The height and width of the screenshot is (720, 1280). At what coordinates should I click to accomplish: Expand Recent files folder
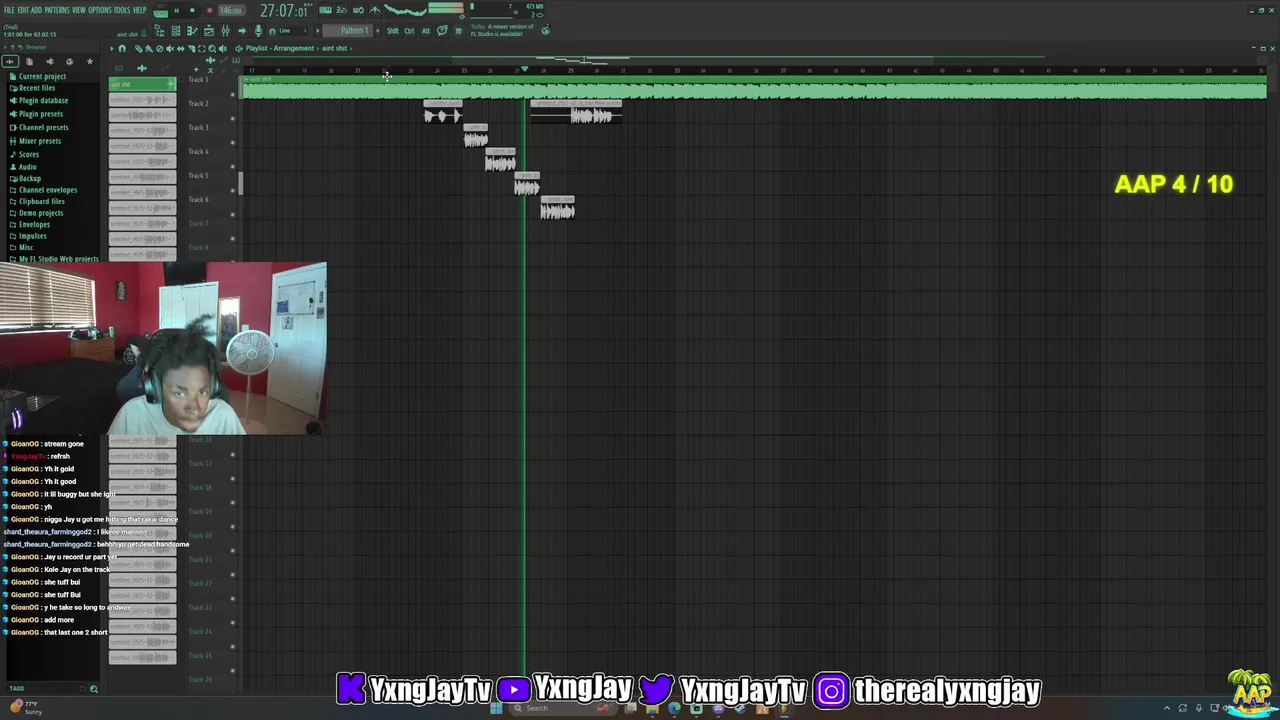click(x=36, y=88)
